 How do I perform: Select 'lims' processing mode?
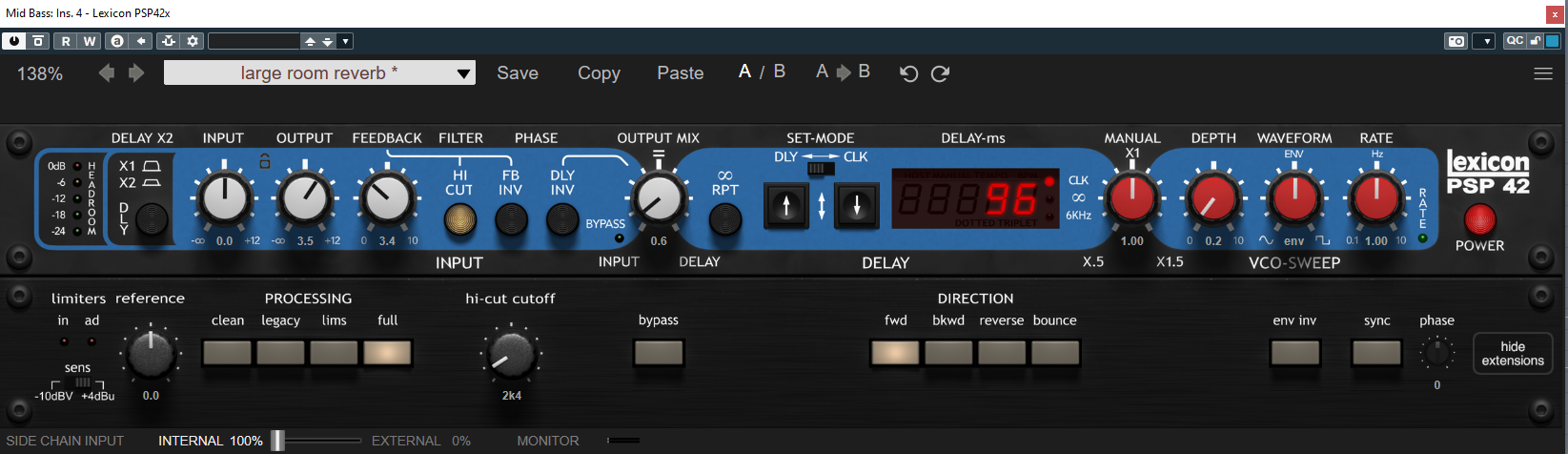(334, 352)
